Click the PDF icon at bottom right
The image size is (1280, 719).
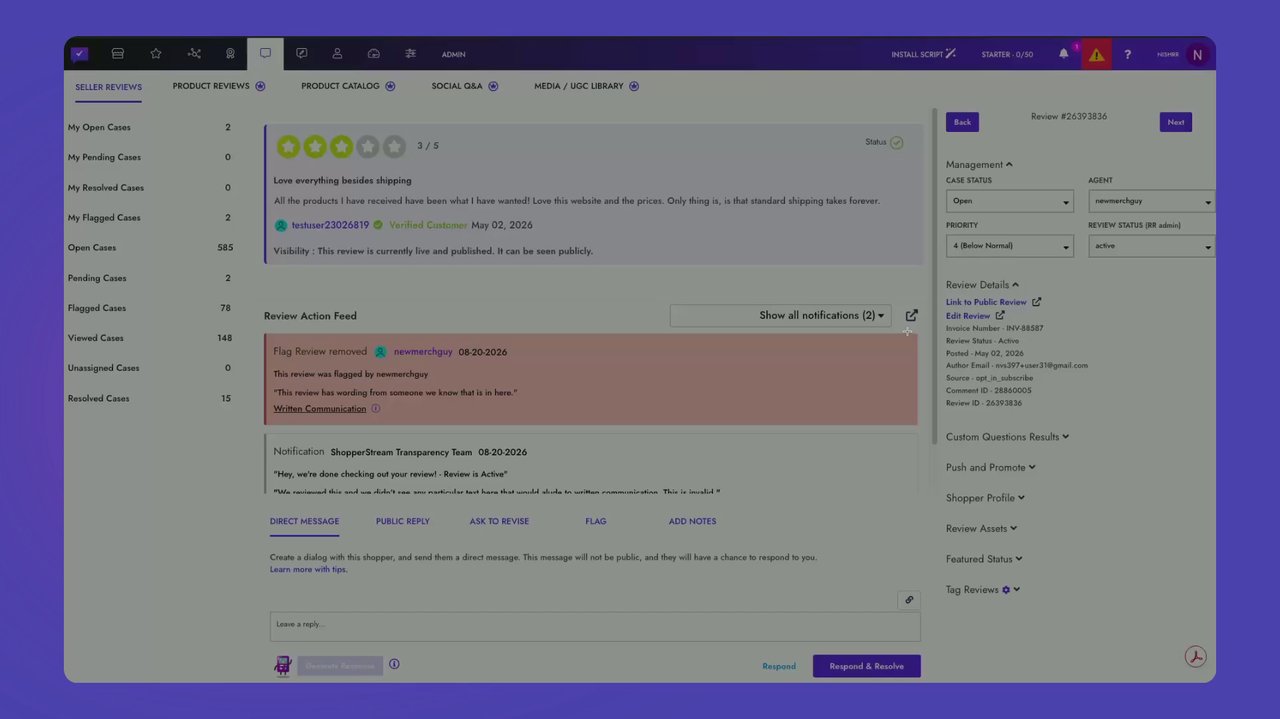(x=1195, y=657)
